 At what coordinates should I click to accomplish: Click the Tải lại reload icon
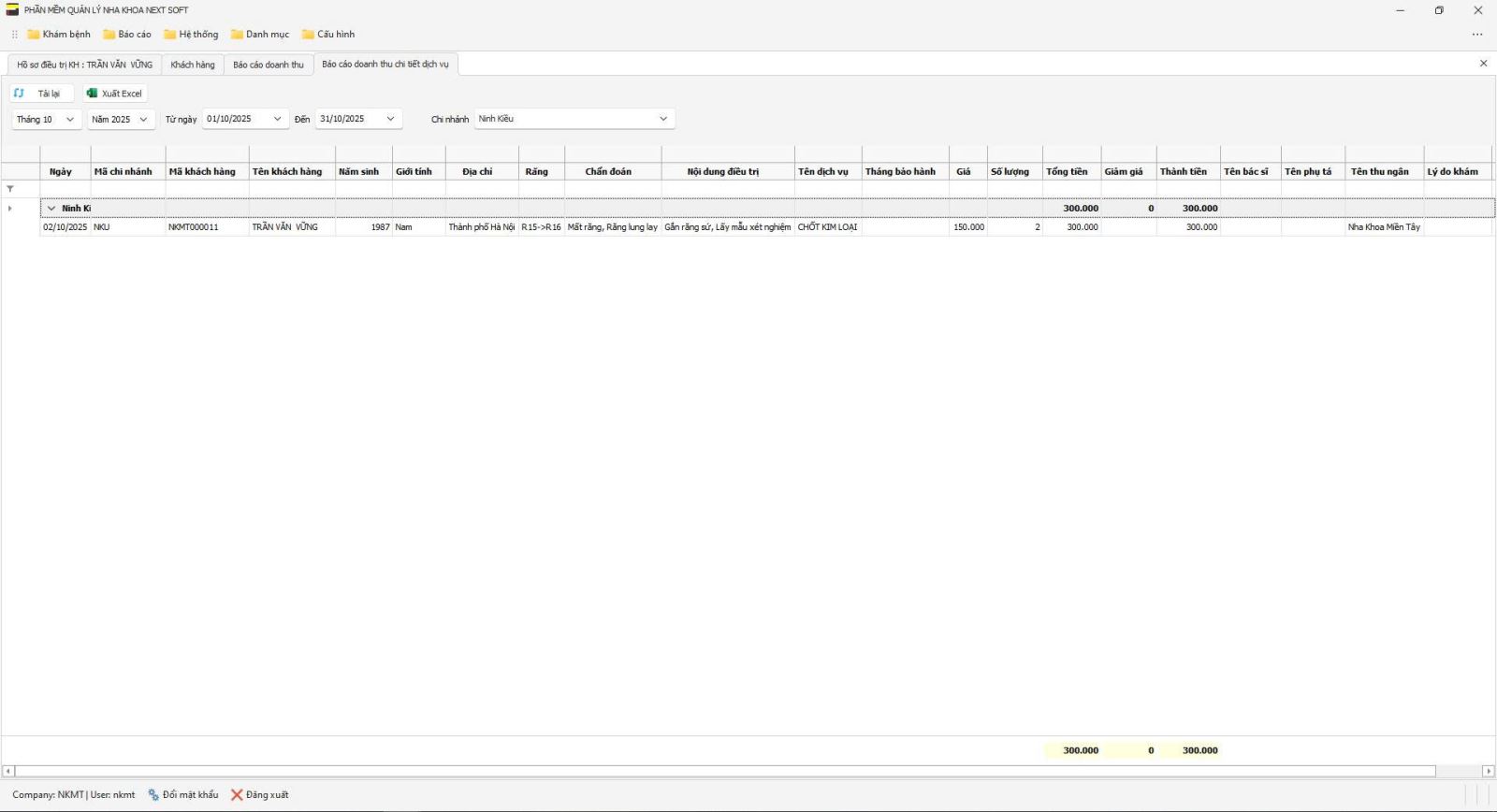[19, 94]
